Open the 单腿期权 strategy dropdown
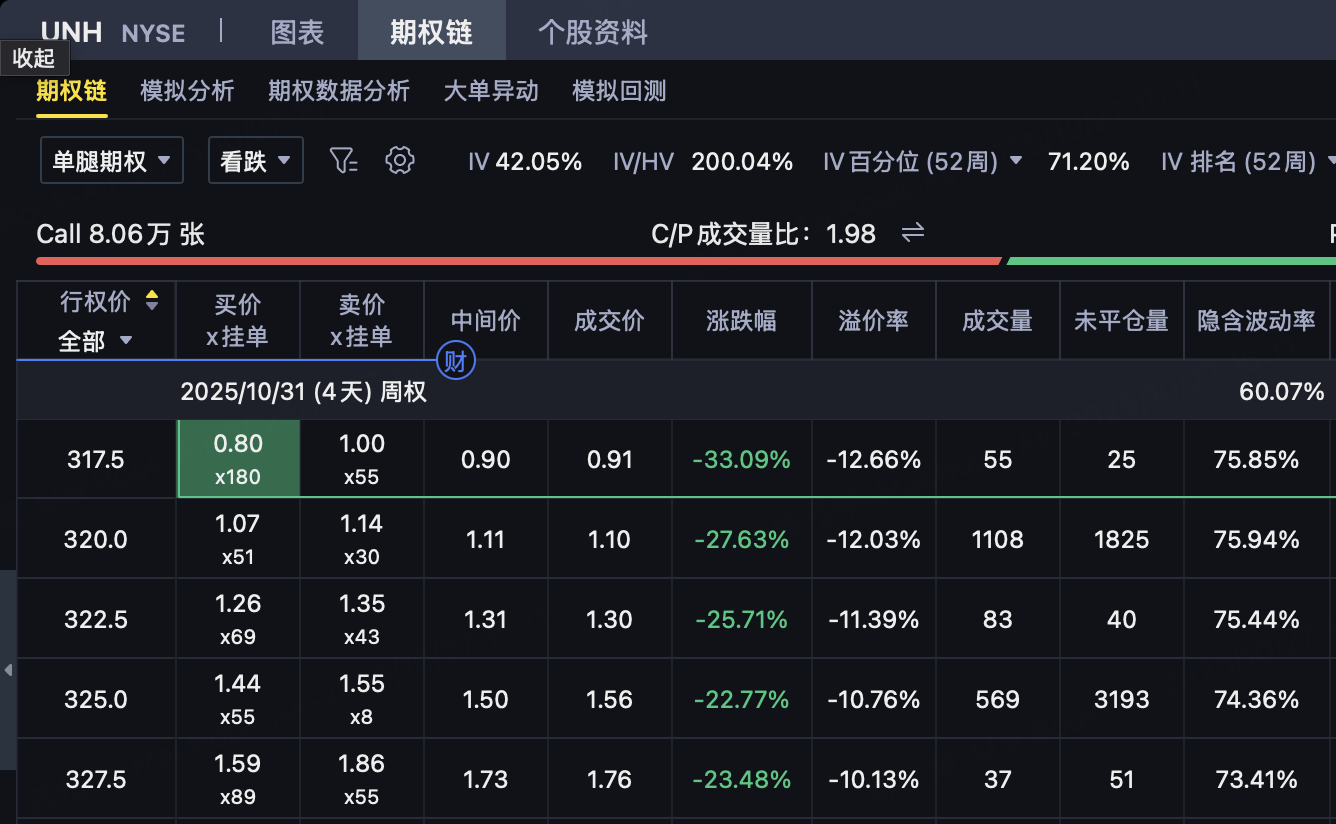The height and width of the screenshot is (824, 1336). 112,160
